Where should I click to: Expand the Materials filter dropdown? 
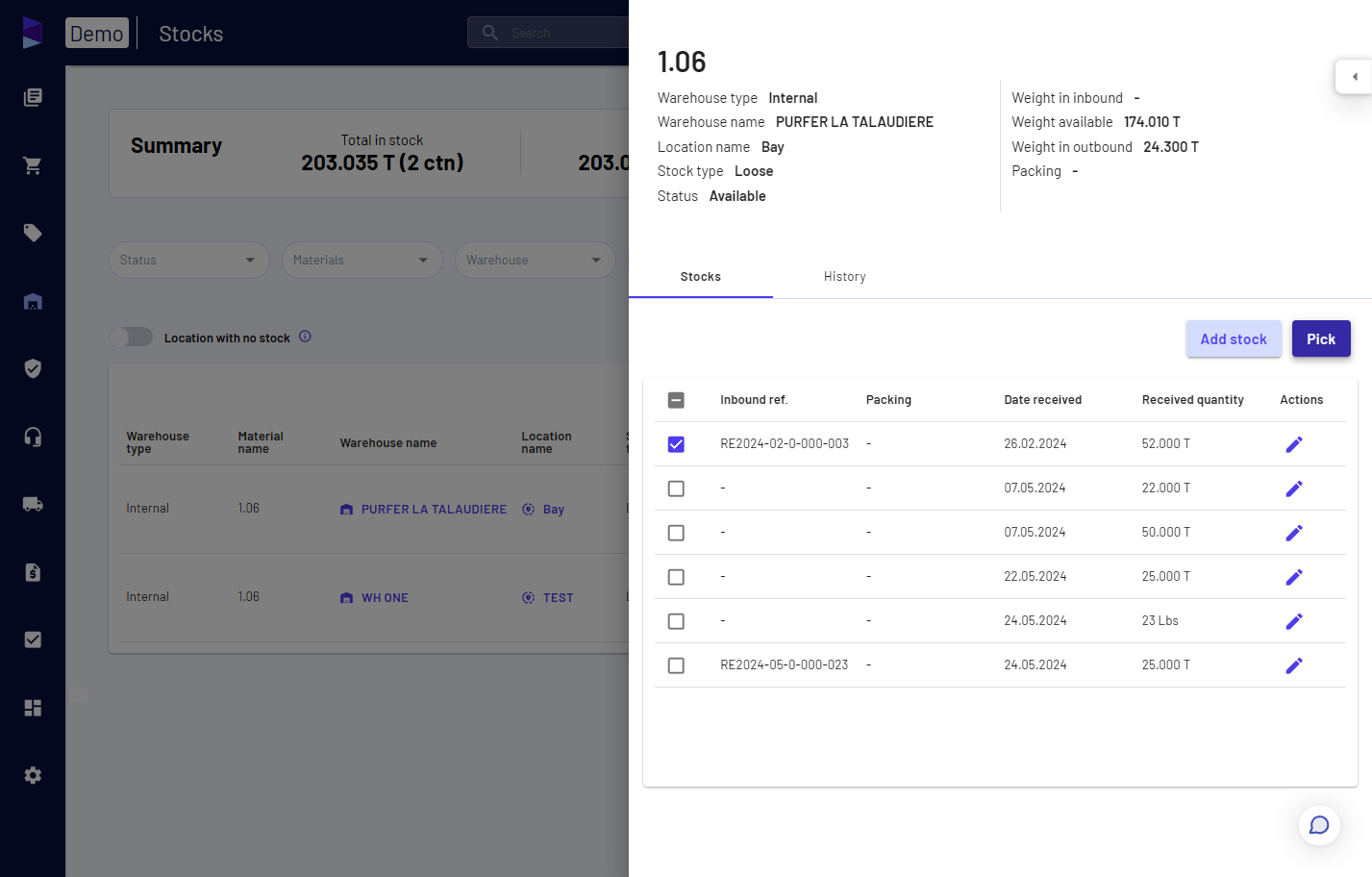point(362,260)
